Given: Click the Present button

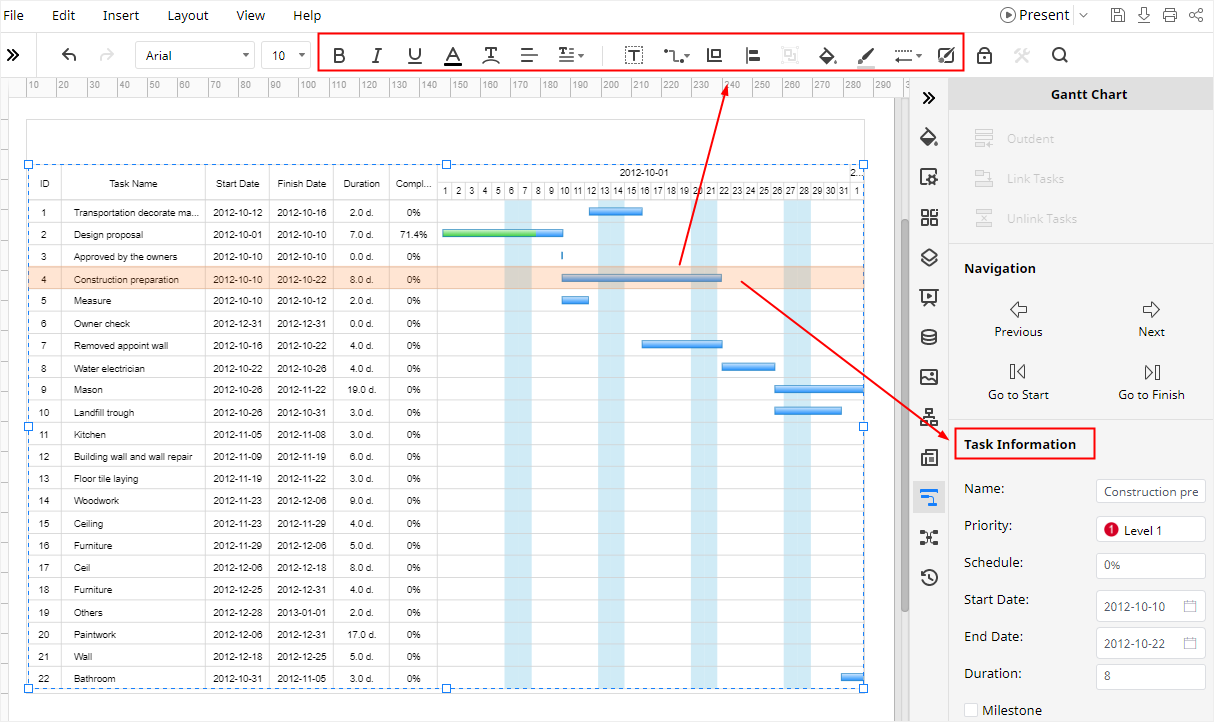Looking at the screenshot, I should click(x=1035, y=15).
